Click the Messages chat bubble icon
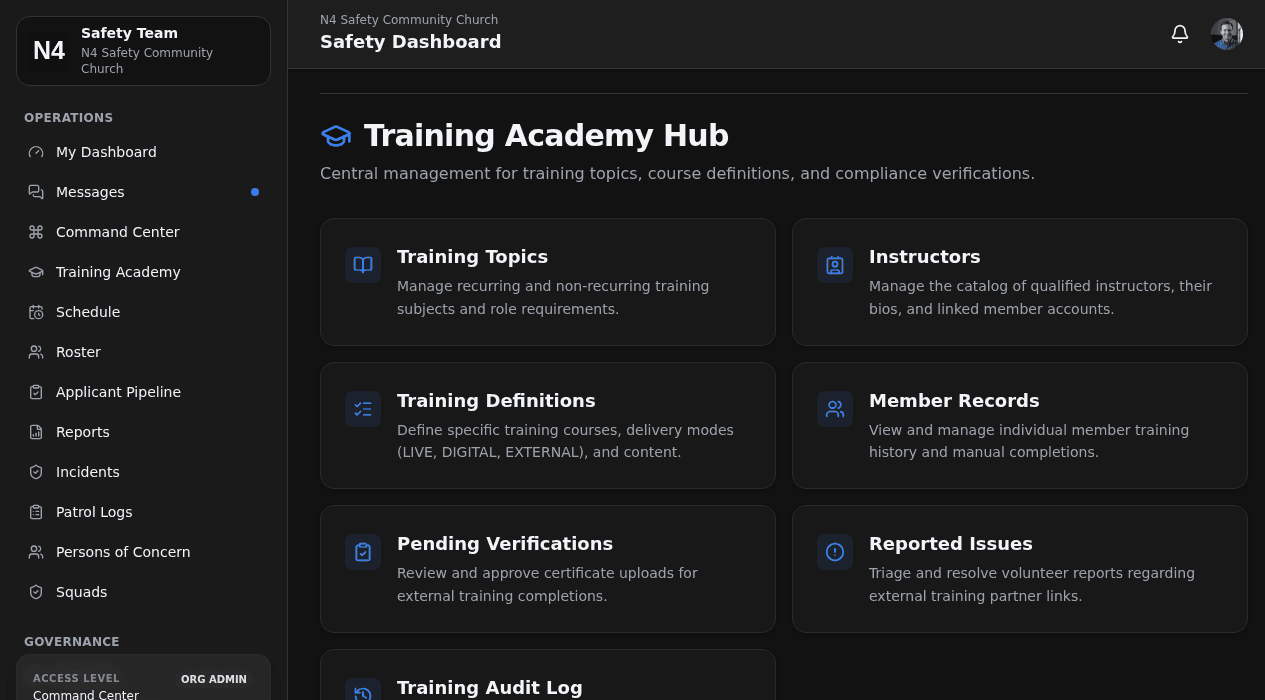 coord(36,192)
